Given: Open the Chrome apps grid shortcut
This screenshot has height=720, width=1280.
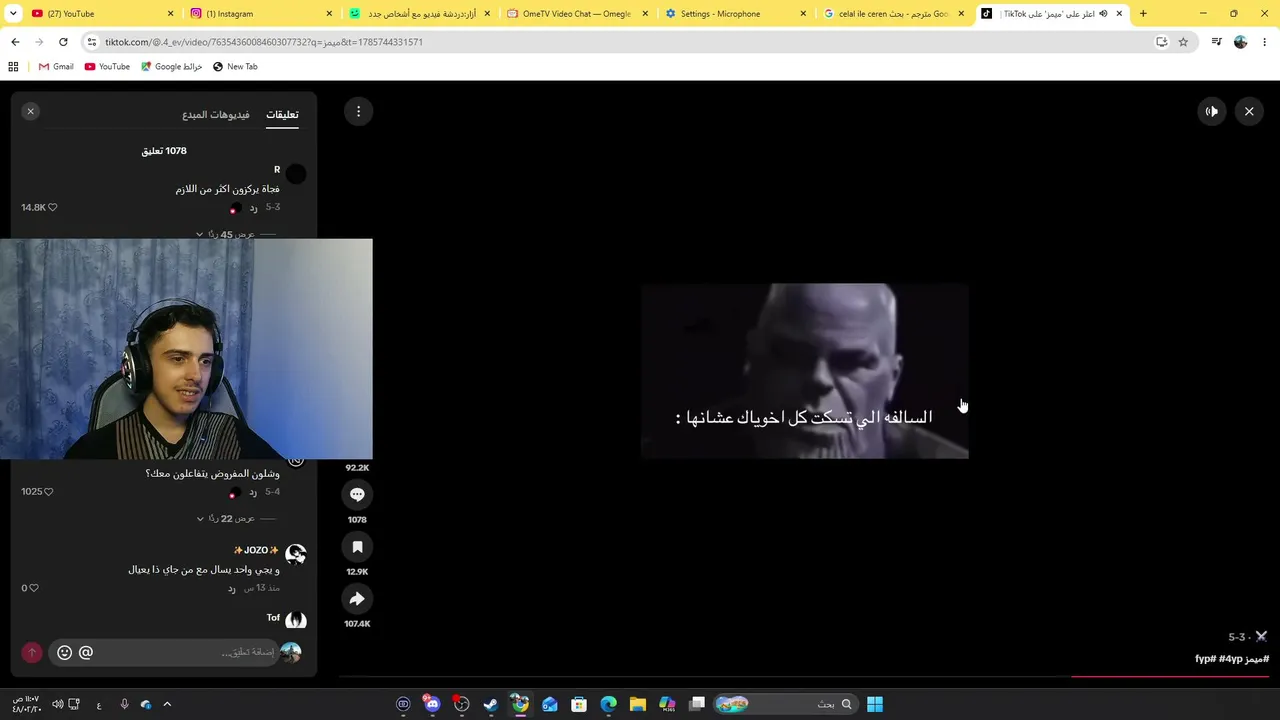Looking at the screenshot, I should click(x=13, y=67).
